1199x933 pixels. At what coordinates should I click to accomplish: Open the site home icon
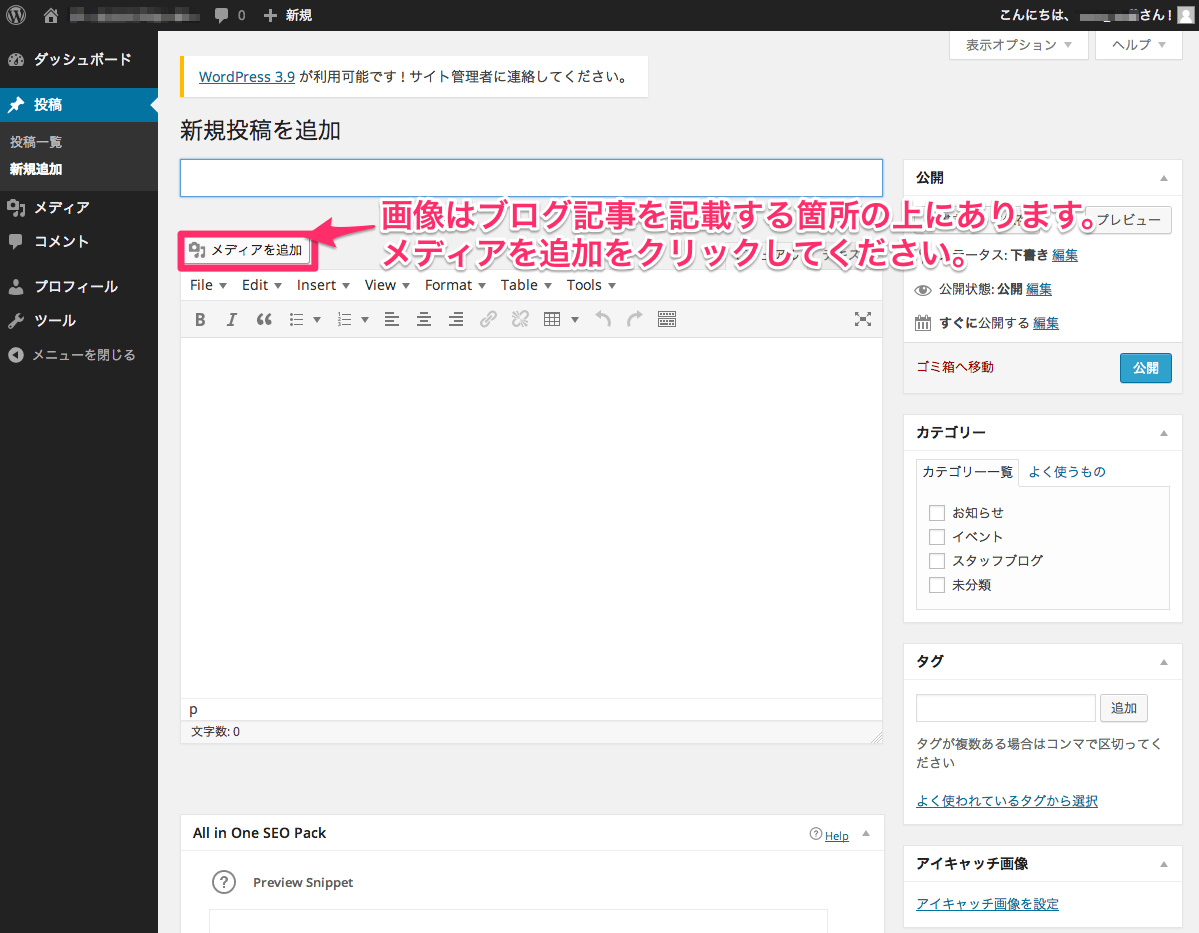pos(50,15)
